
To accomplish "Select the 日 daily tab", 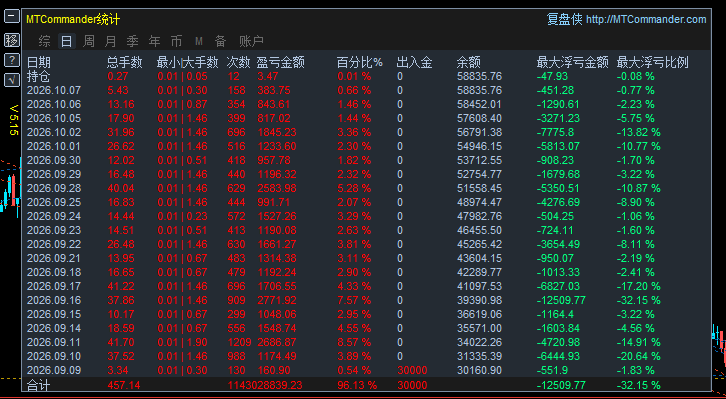I will pos(67,41).
